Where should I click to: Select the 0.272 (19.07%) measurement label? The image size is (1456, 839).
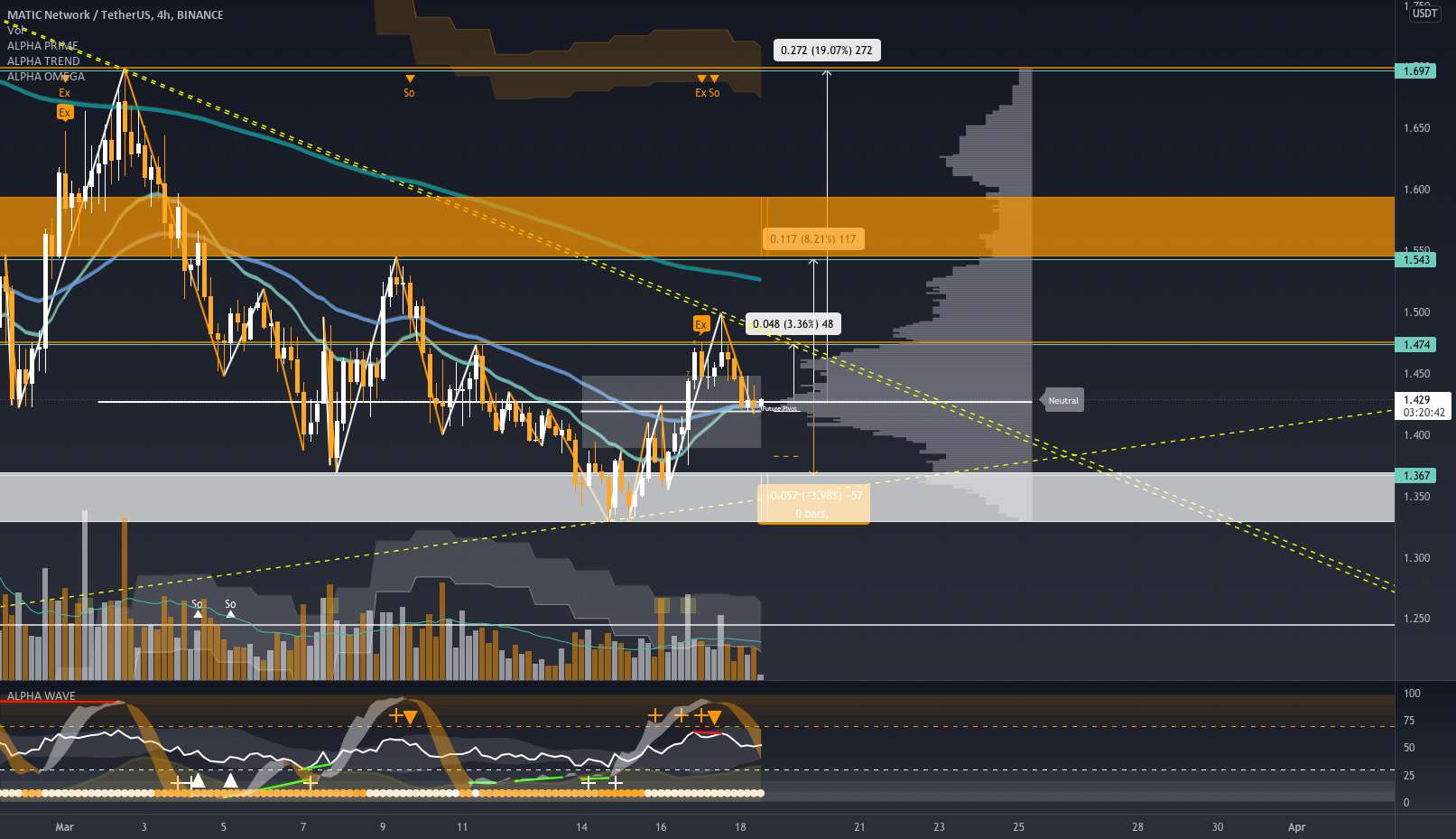point(827,50)
